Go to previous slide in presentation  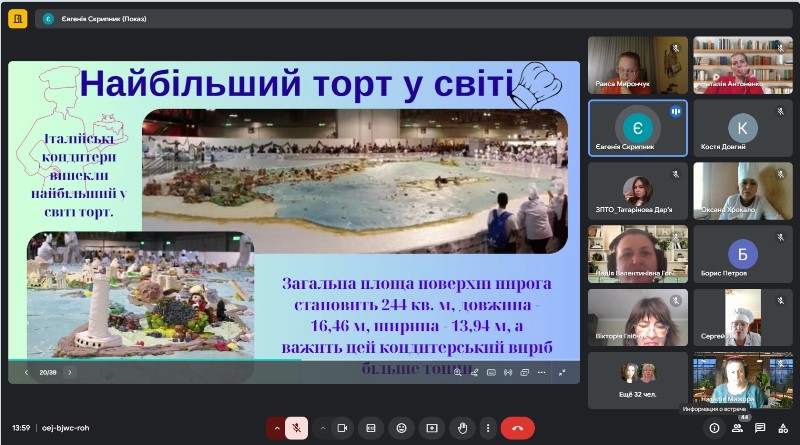[26, 373]
